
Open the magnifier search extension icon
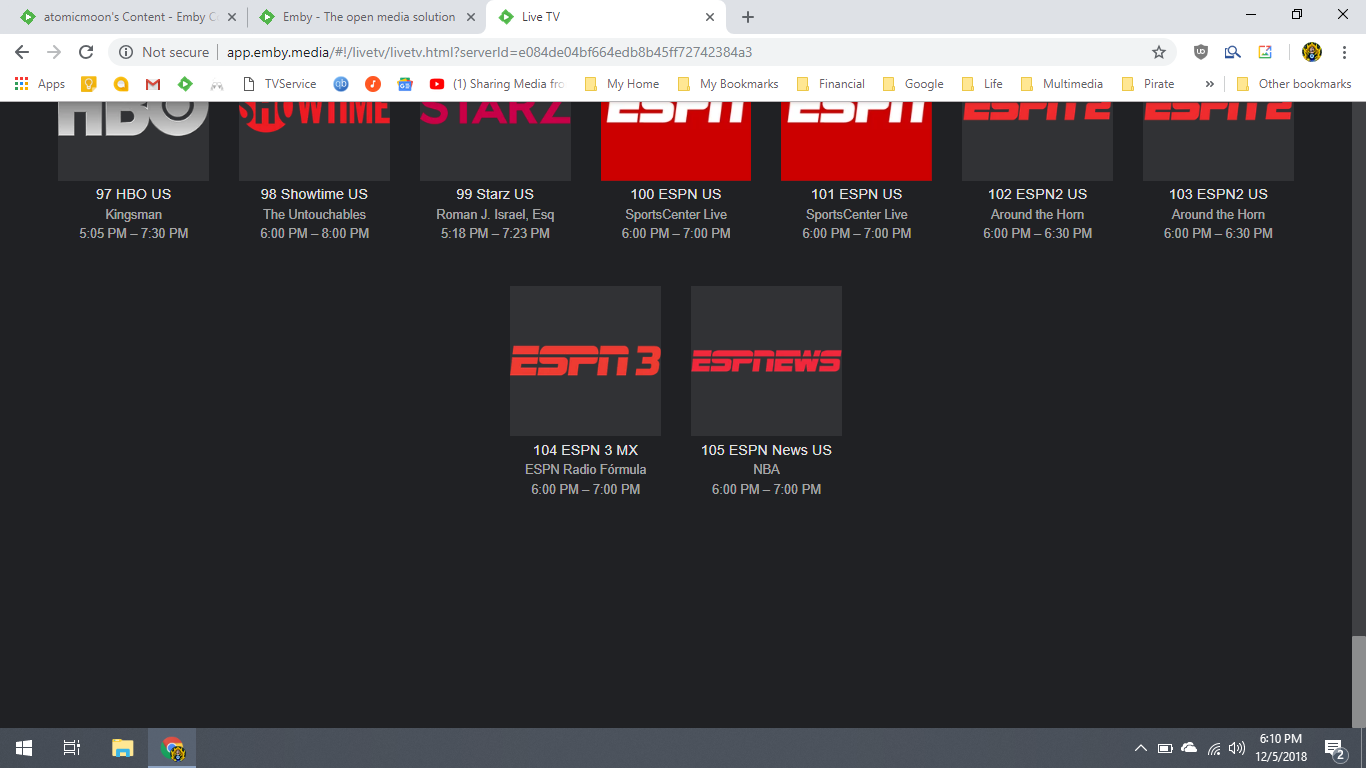tap(1233, 52)
